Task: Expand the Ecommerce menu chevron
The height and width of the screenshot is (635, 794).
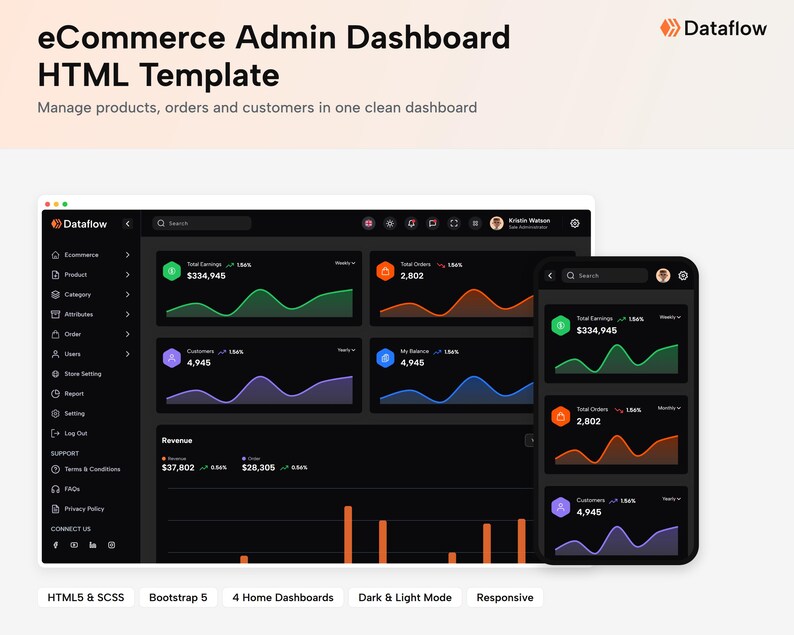Action: point(128,255)
